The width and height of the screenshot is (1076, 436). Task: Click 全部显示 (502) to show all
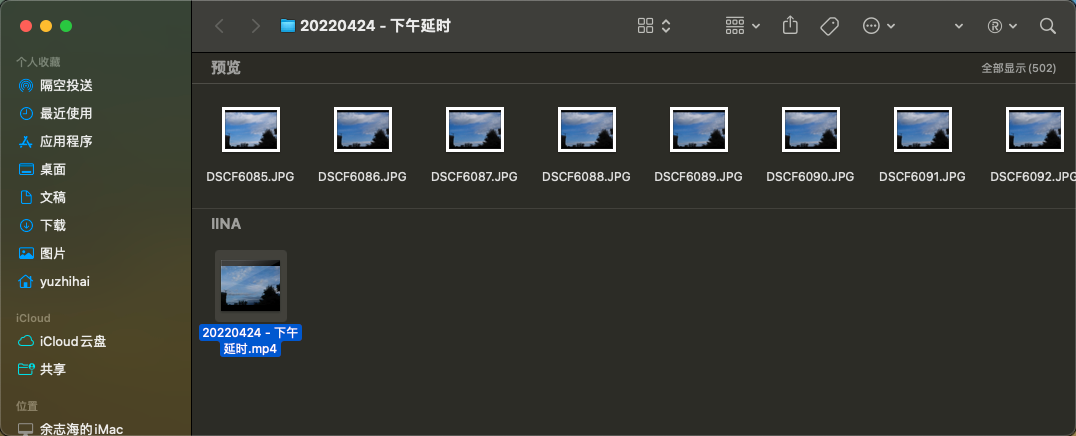click(x=1018, y=68)
